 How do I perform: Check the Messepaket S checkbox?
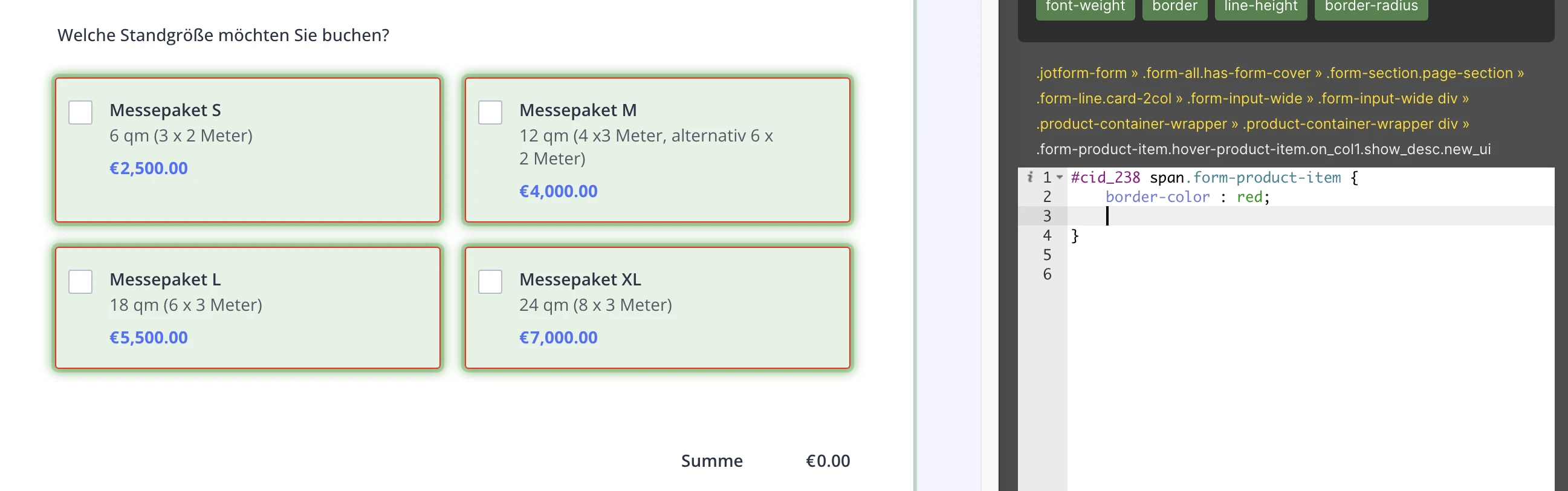coord(80,112)
